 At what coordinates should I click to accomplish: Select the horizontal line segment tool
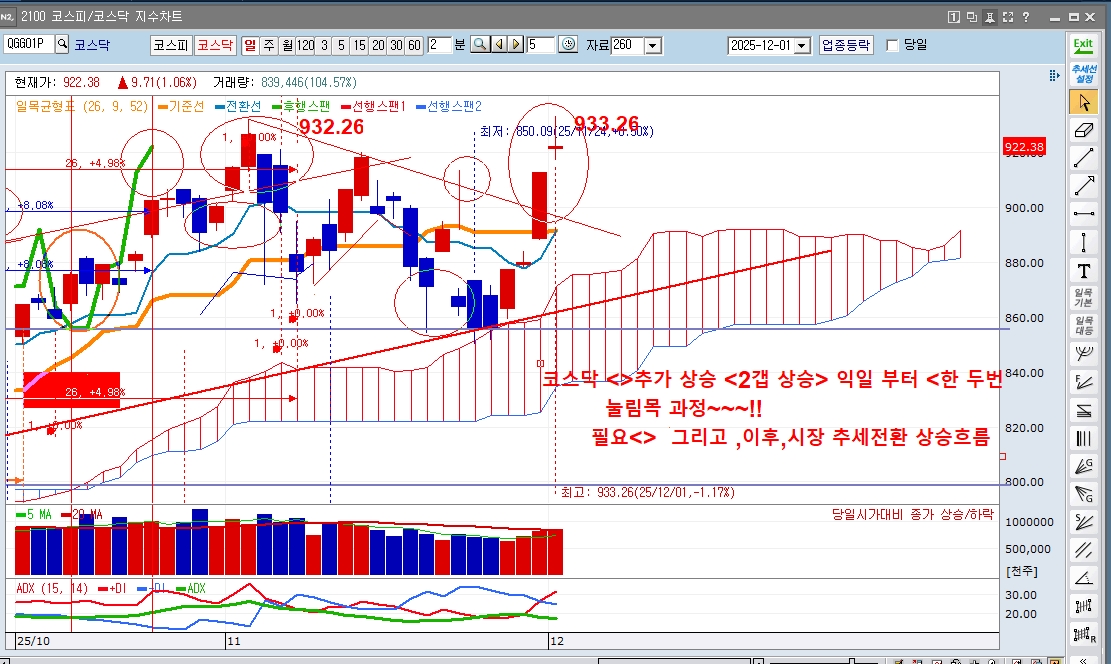(1083, 214)
